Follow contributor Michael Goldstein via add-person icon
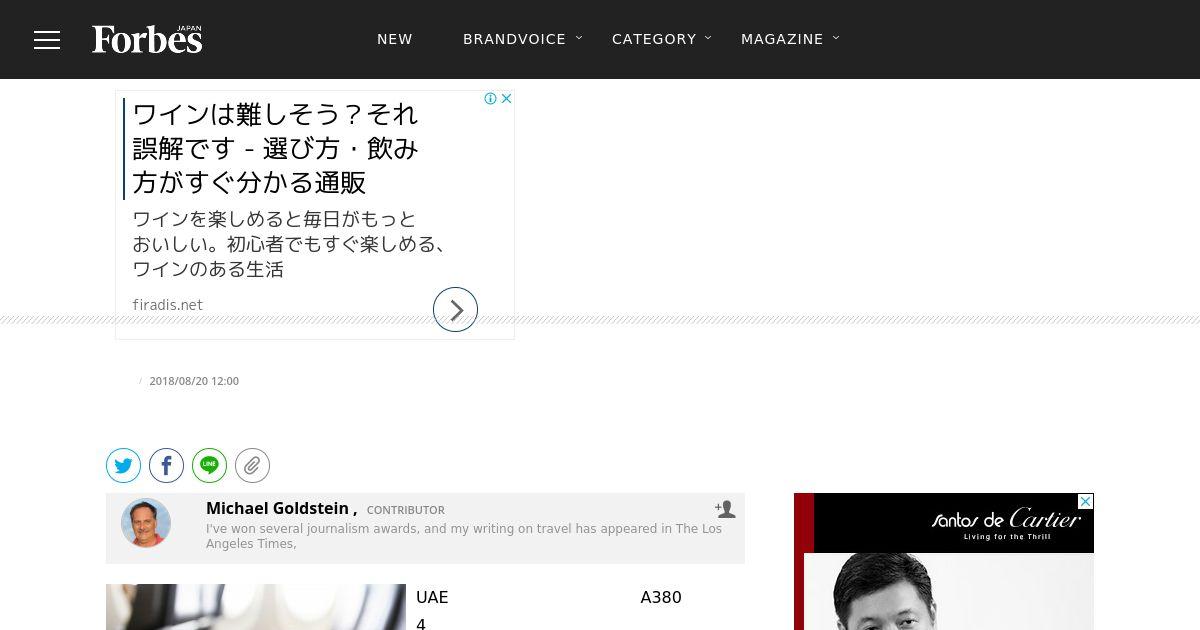The image size is (1200, 630). coord(725,509)
